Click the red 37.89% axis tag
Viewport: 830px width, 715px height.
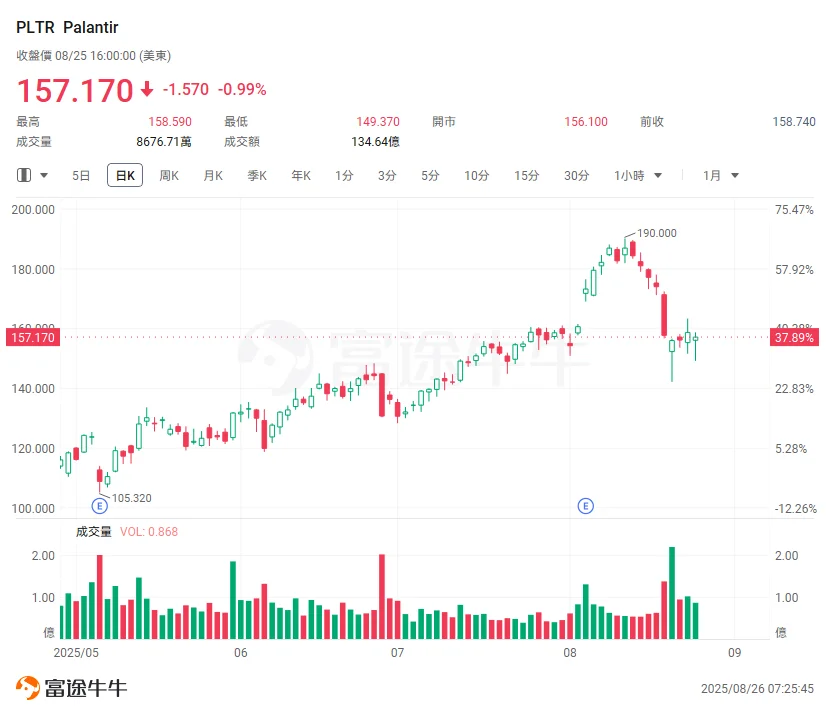coord(794,338)
